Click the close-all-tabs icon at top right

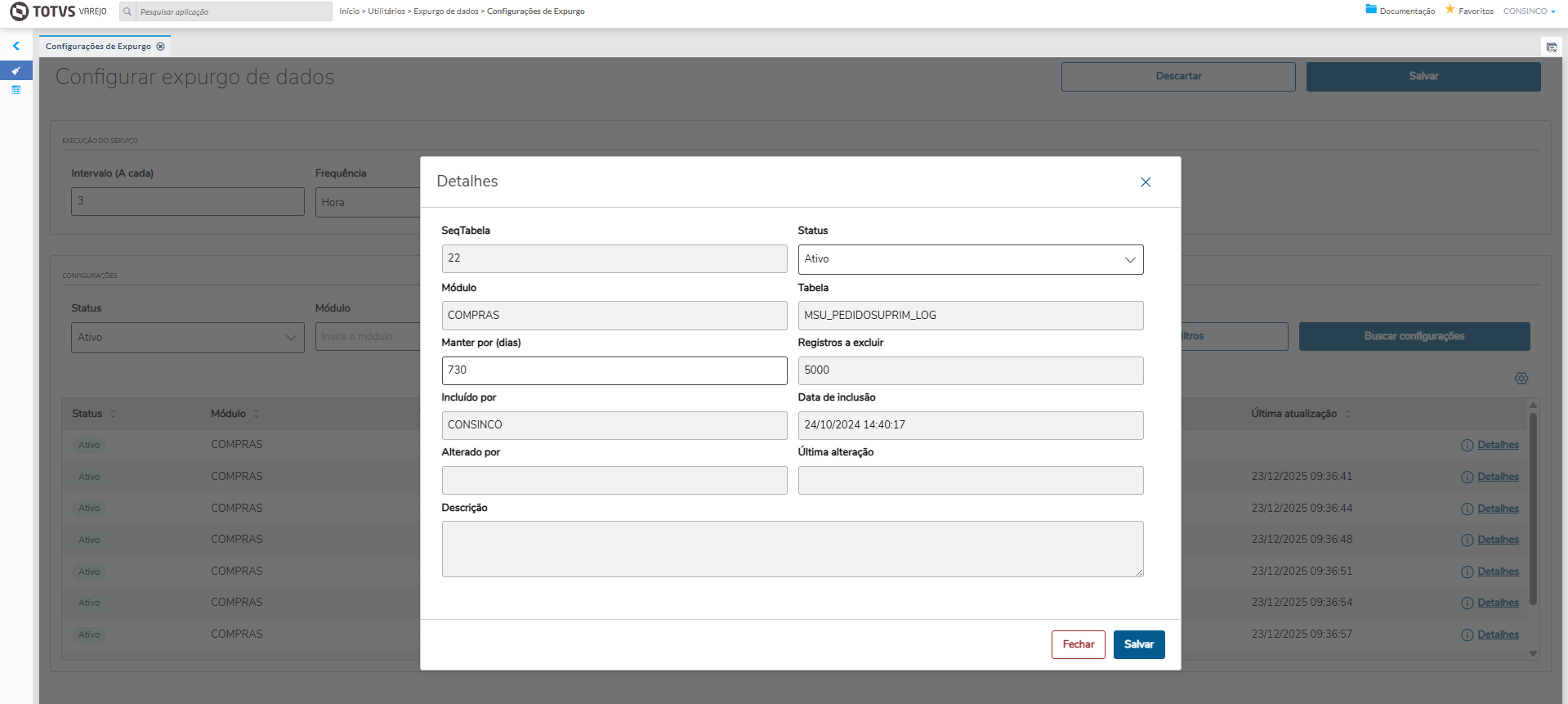(1551, 47)
